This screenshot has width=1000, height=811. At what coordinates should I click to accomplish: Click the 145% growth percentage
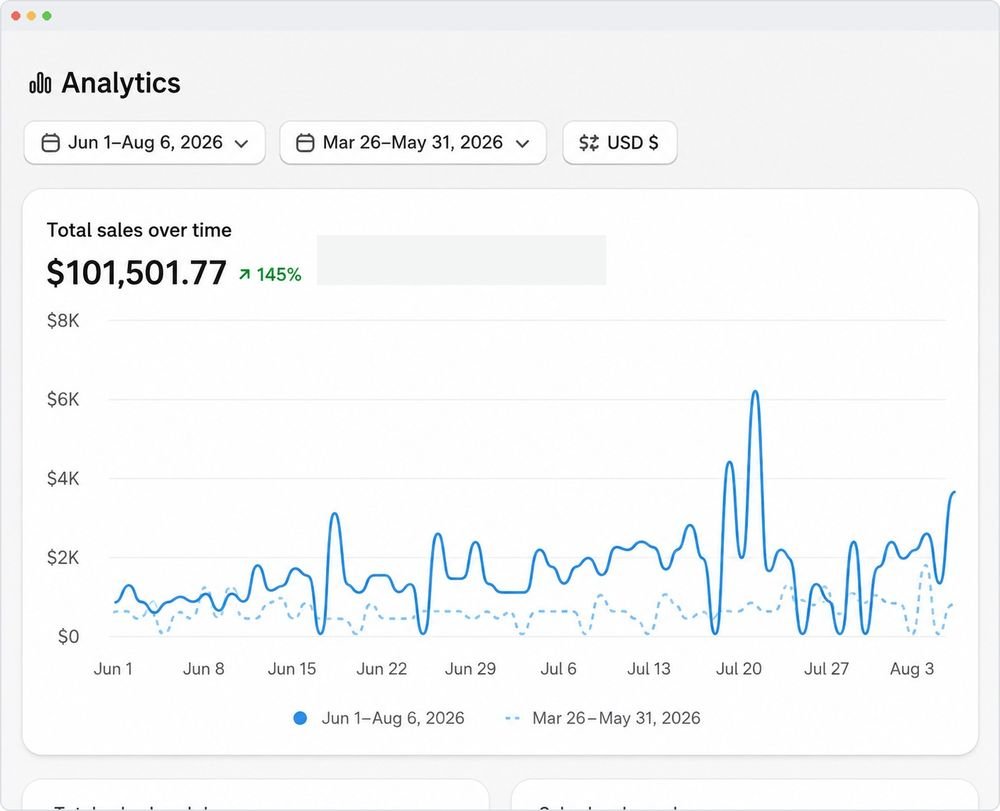point(279,275)
